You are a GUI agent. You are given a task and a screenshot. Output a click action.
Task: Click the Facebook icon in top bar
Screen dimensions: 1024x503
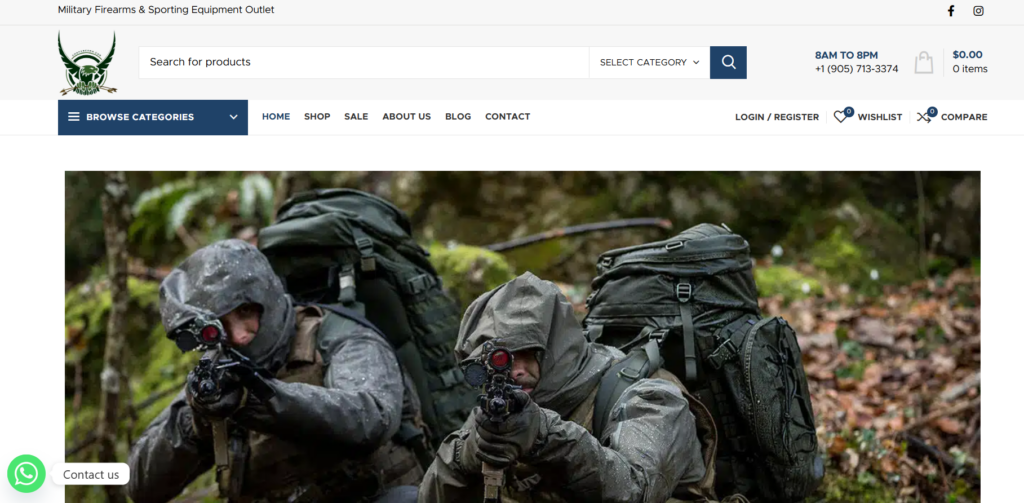pyautogui.click(x=950, y=11)
